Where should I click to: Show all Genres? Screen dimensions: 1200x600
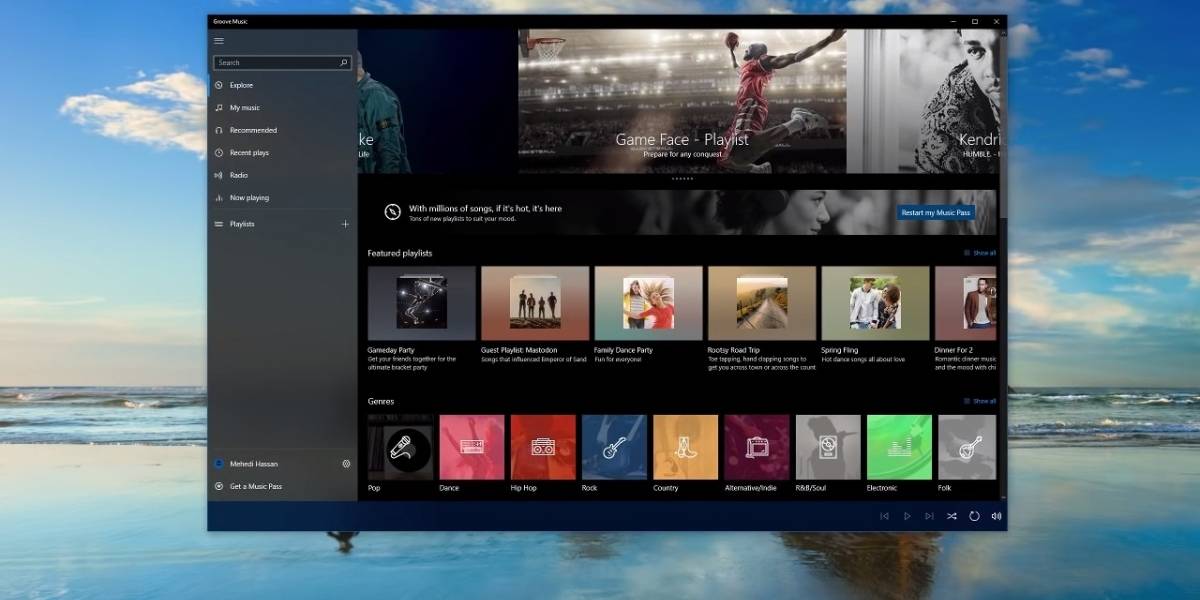(980, 401)
